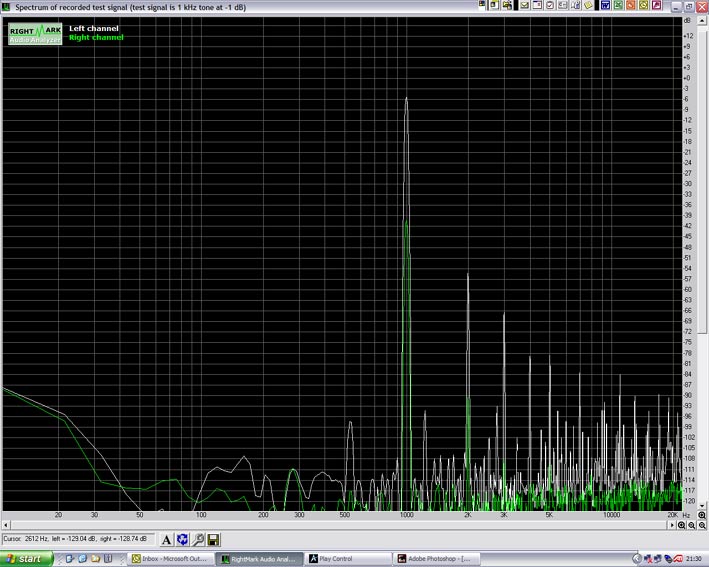The image size is (709, 567).
Task: Click the envelope New Message shortcut icon
Action: (525, 5)
